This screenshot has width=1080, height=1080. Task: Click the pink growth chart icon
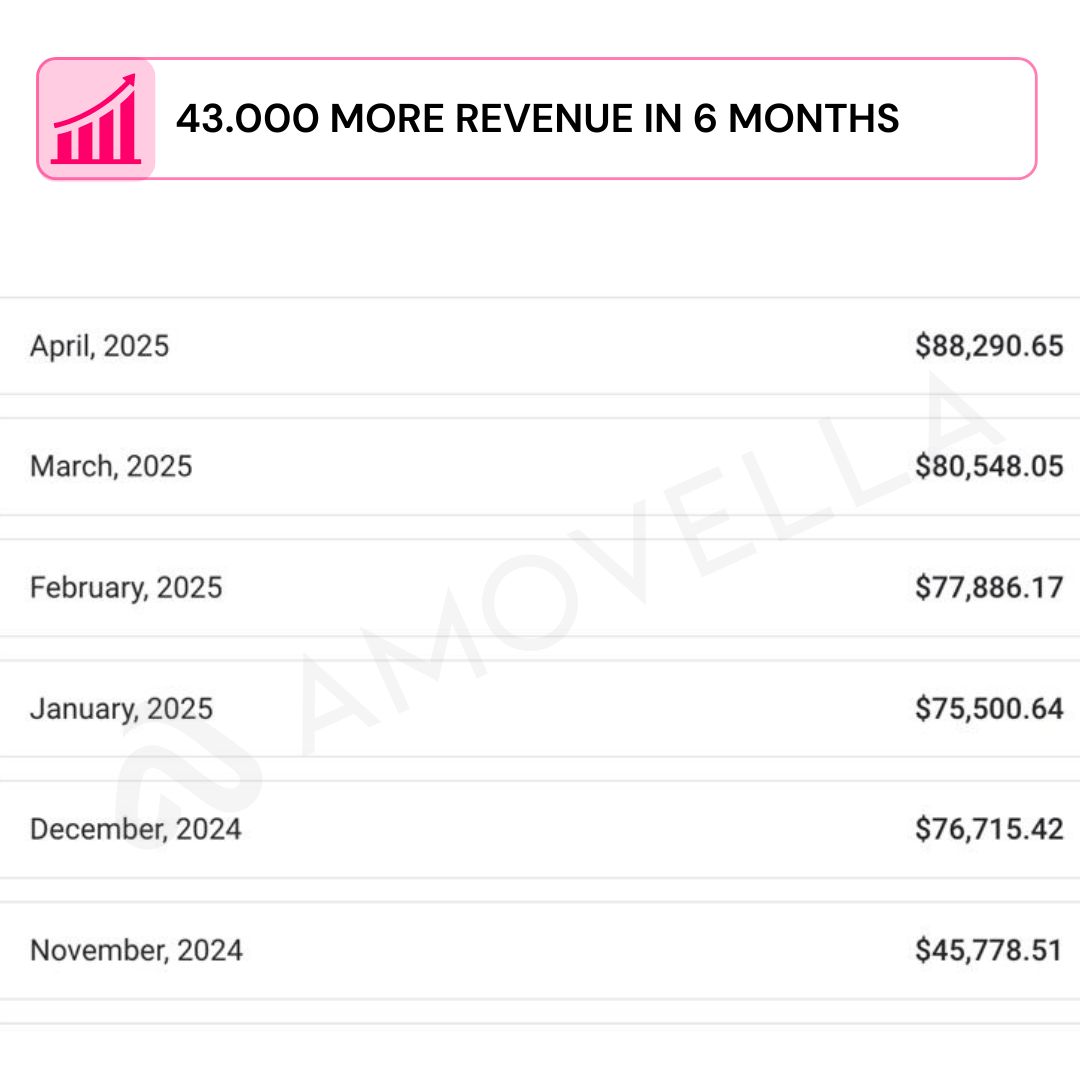tap(96, 119)
